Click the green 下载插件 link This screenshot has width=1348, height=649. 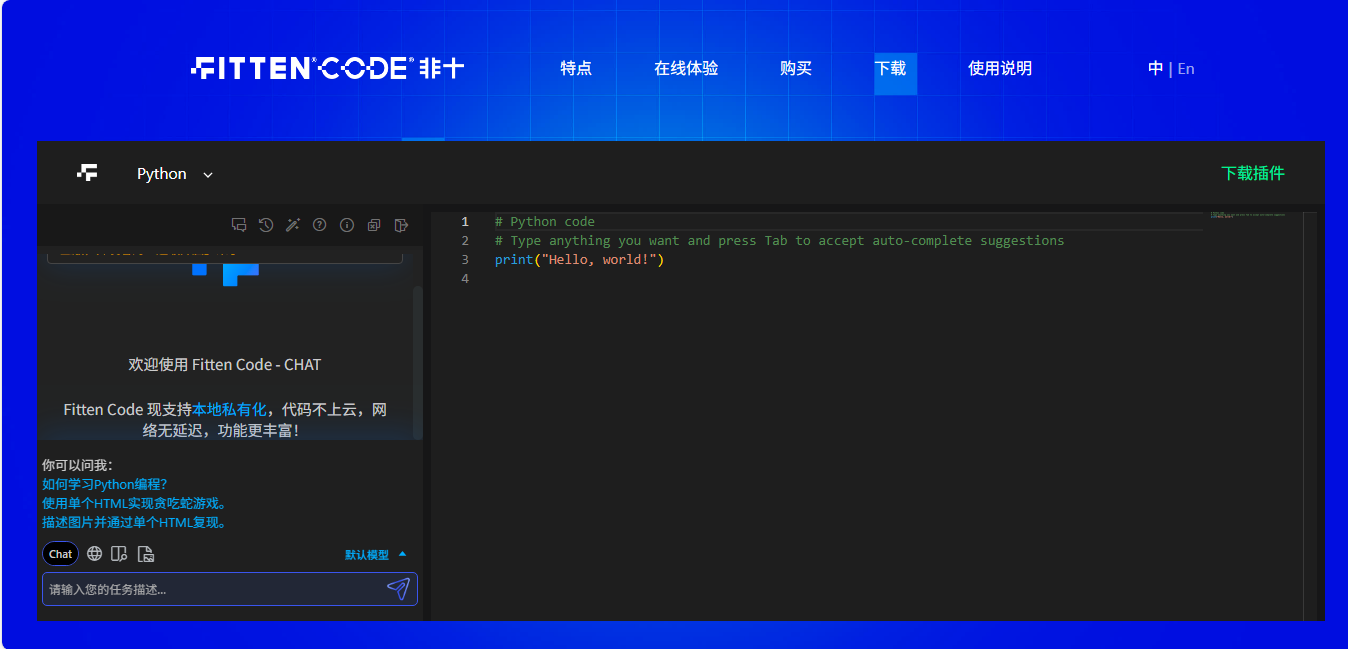click(x=1253, y=173)
